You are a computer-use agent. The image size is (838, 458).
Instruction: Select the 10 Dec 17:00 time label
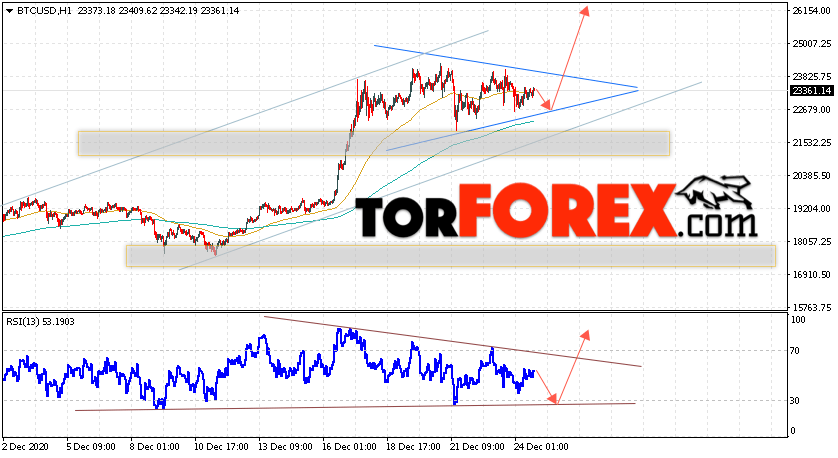pos(221,446)
